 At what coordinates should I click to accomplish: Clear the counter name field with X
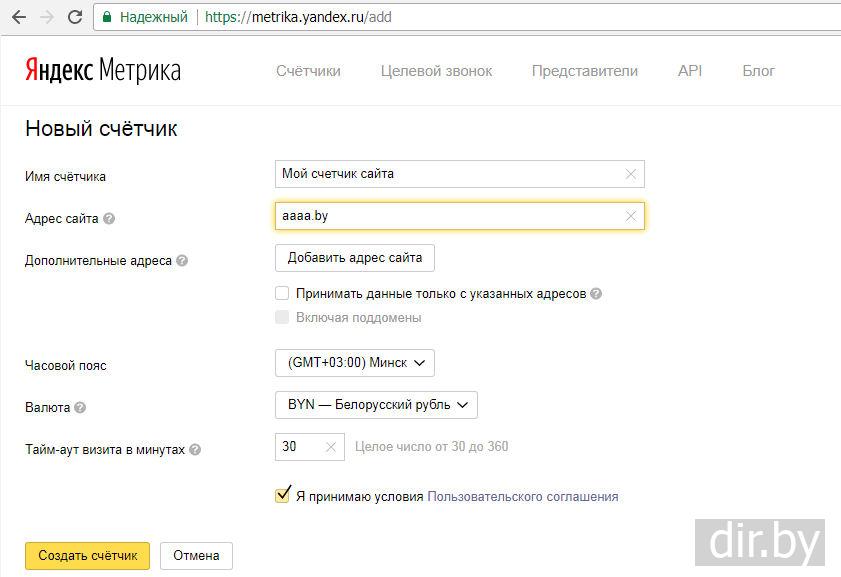click(631, 174)
